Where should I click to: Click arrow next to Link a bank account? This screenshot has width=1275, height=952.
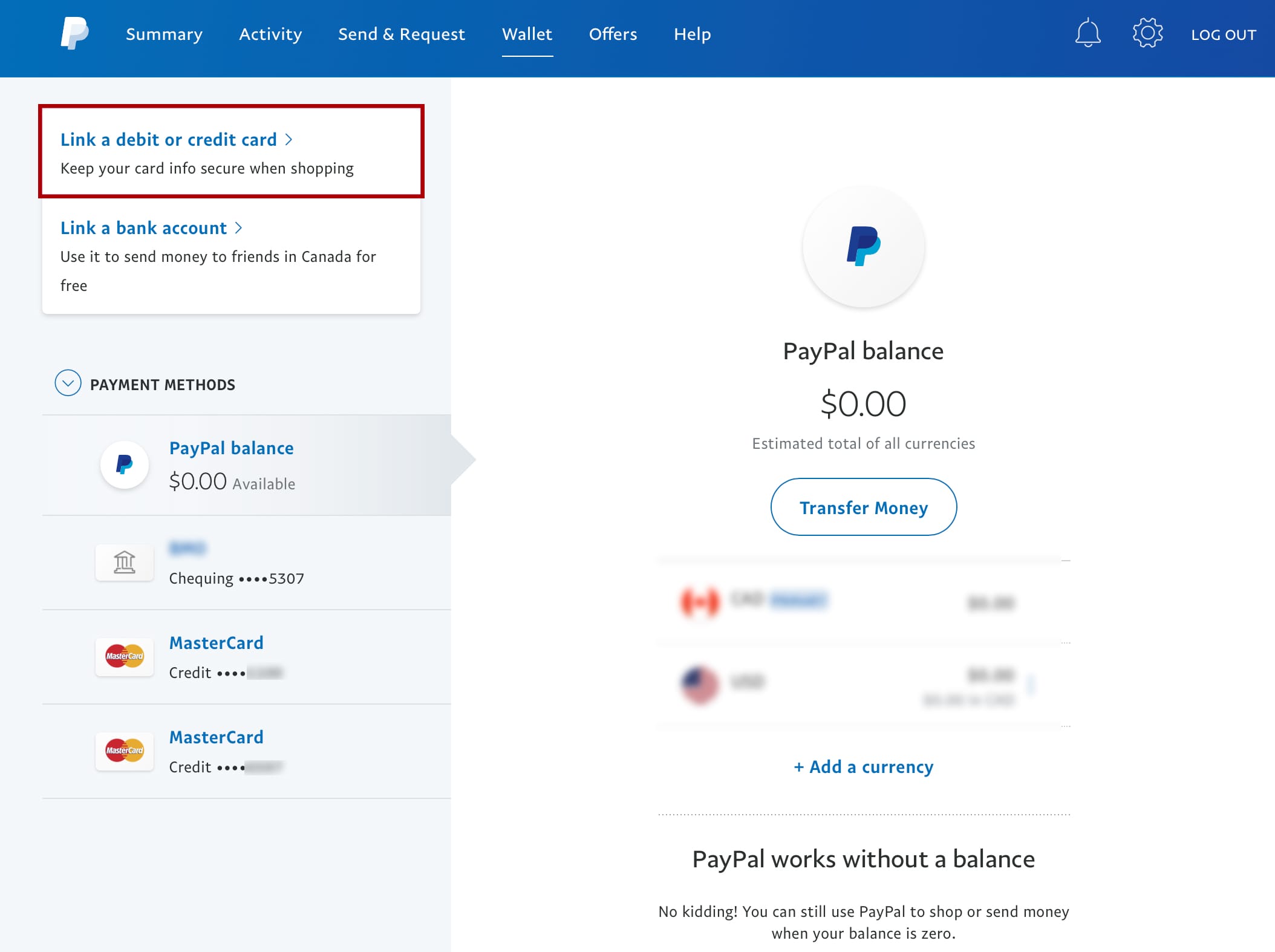pyautogui.click(x=238, y=228)
